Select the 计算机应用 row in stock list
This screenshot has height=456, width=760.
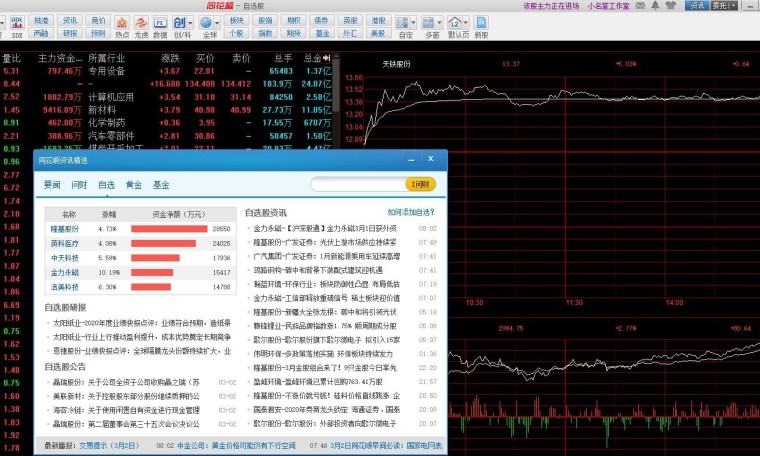click(167, 97)
